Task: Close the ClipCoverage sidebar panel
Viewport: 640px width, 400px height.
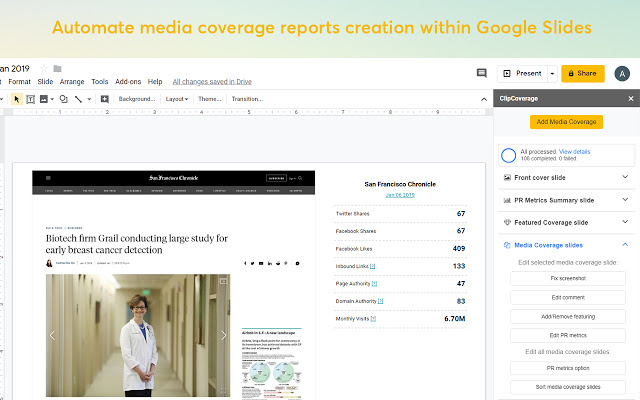Action: coord(630,99)
